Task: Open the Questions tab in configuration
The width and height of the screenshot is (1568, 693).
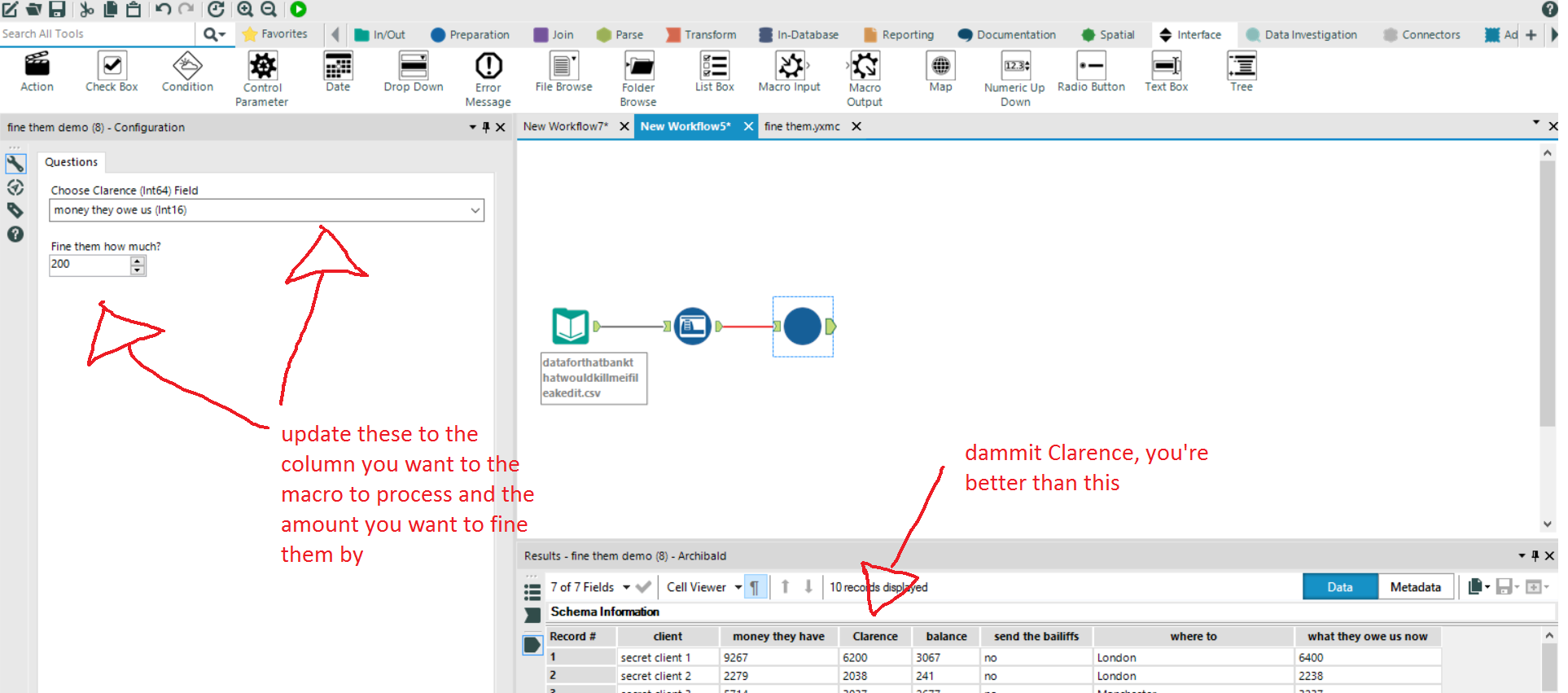Action: 72,162
